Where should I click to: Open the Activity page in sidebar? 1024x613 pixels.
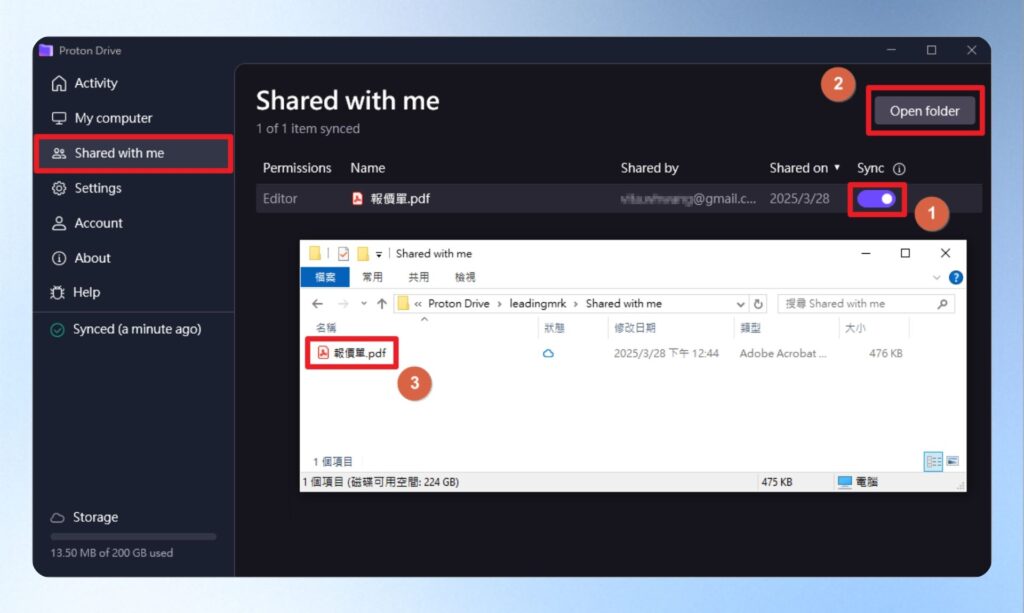pos(85,83)
